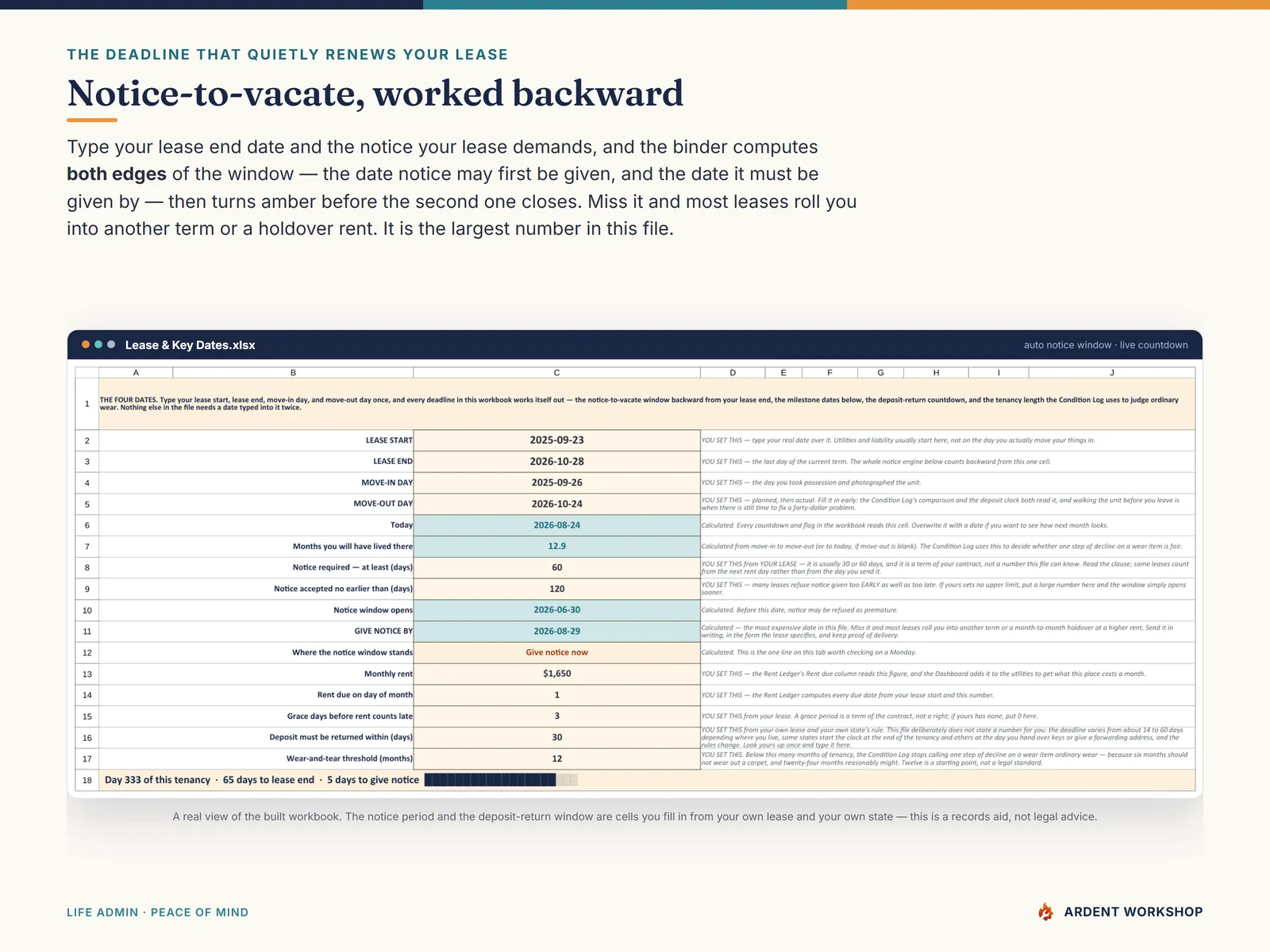Click the MOVE-IN DAY label

[387, 483]
